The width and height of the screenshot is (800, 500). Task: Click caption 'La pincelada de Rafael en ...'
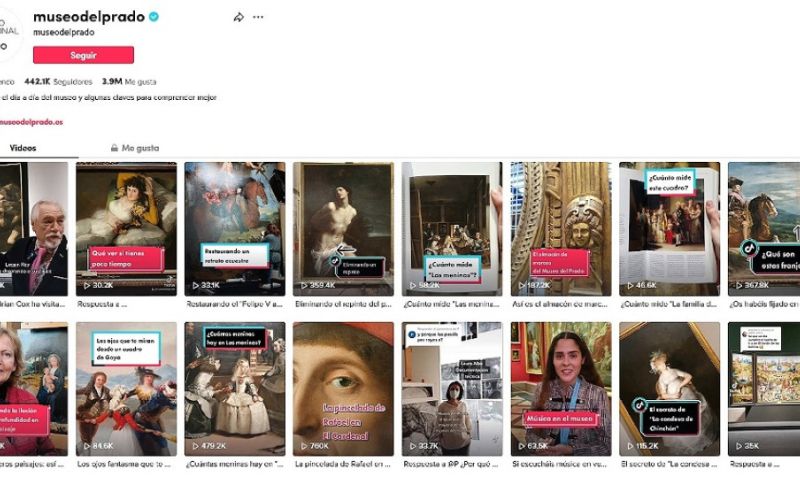pos(342,464)
